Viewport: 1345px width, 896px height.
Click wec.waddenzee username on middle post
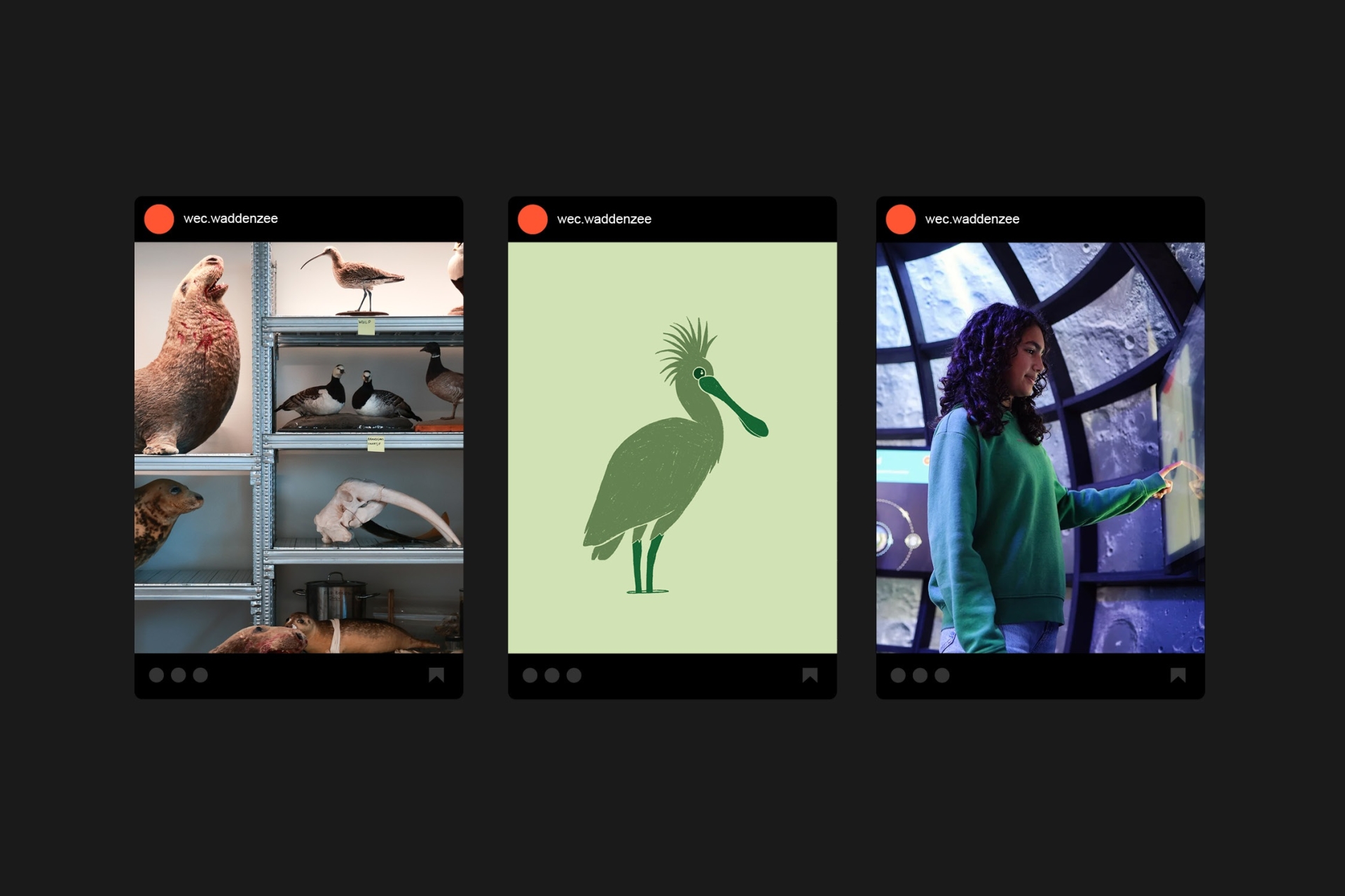604,219
